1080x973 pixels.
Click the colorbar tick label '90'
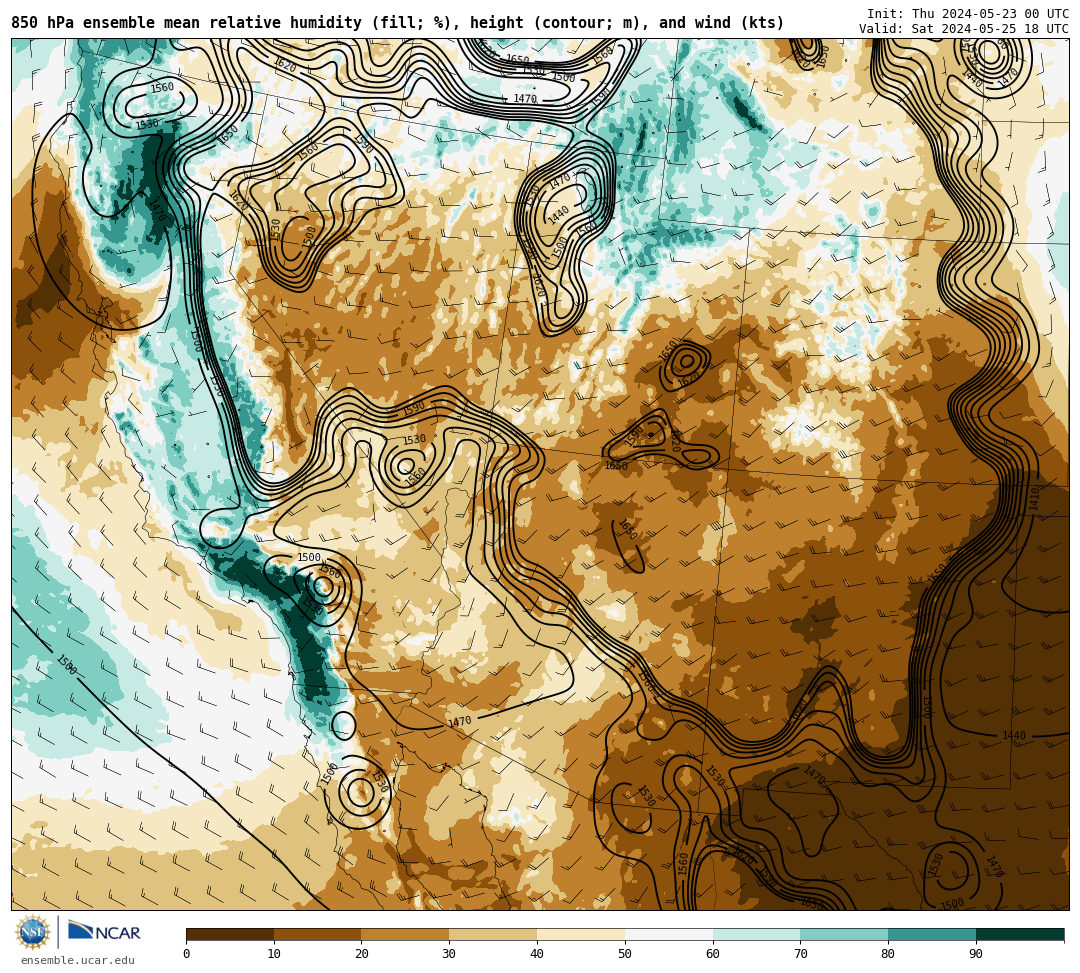coord(976,954)
